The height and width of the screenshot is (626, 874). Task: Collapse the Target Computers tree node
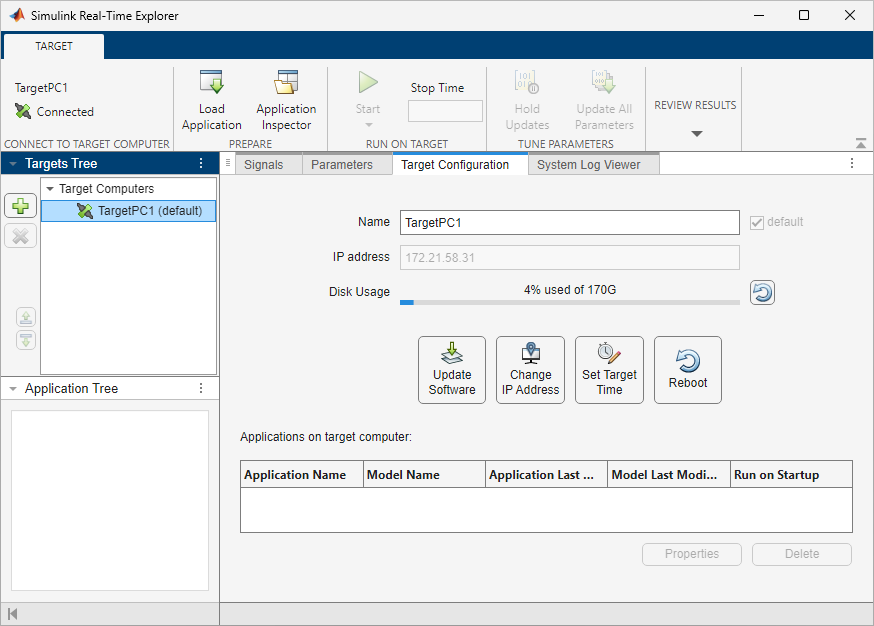click(x=50, y=188)
